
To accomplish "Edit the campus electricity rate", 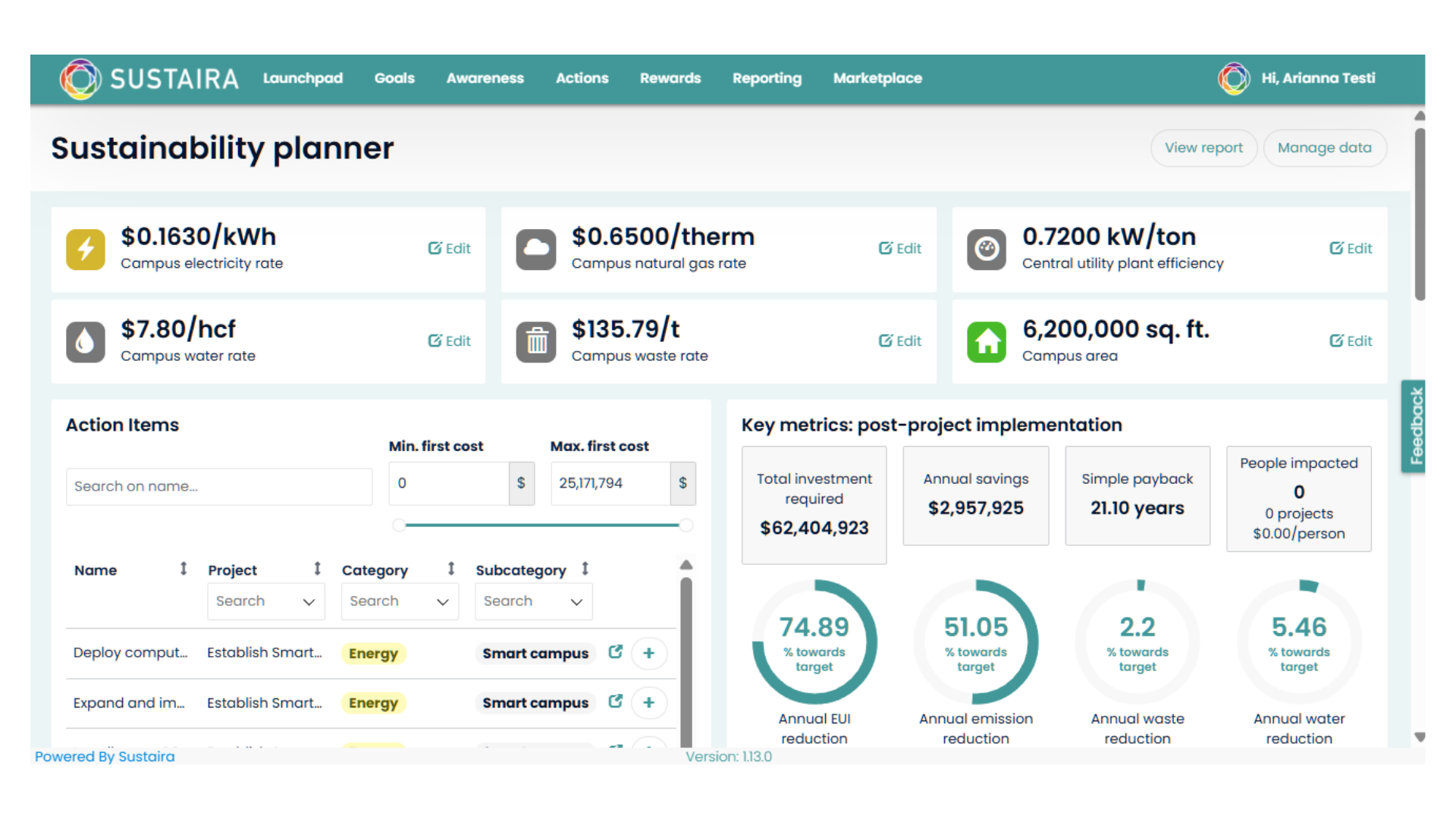I will (x=449, y=248).
